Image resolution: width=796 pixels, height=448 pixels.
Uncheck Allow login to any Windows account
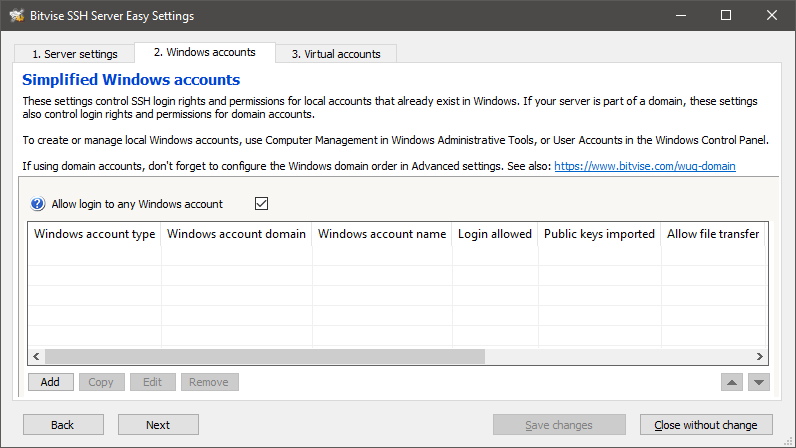261,204
